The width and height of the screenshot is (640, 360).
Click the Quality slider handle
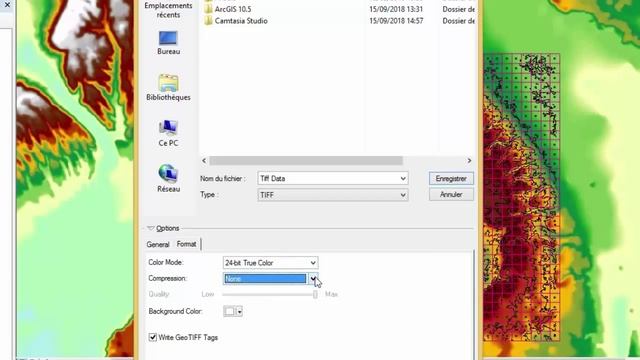[x=315, y=294]
